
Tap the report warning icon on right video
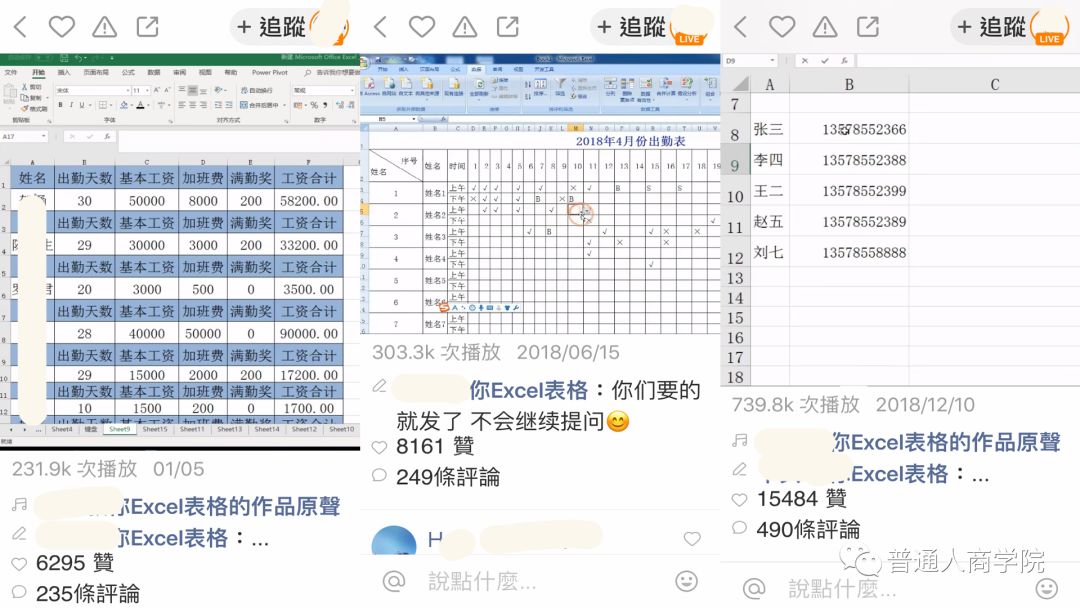(x=825, y=28)
